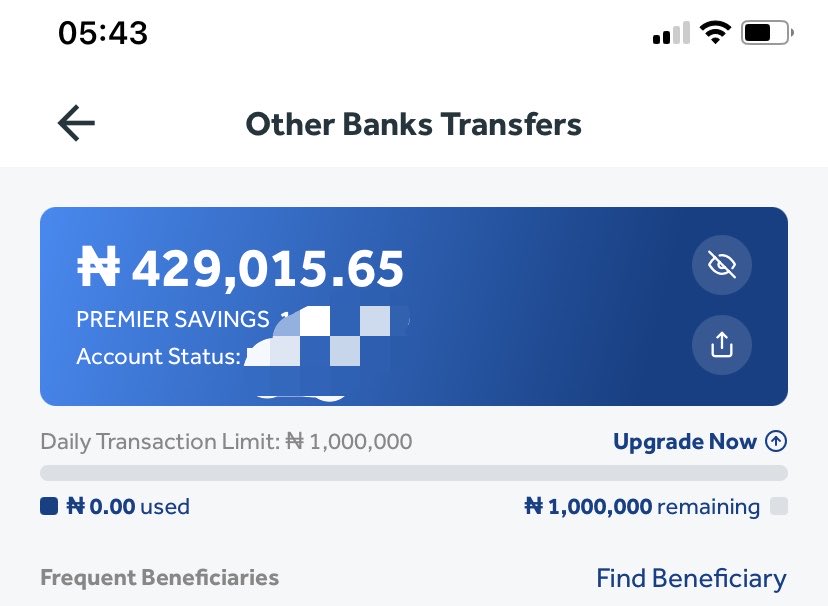
Task: Tap the Upgrade Now arrow circle icon
Action: pos(776,441)
